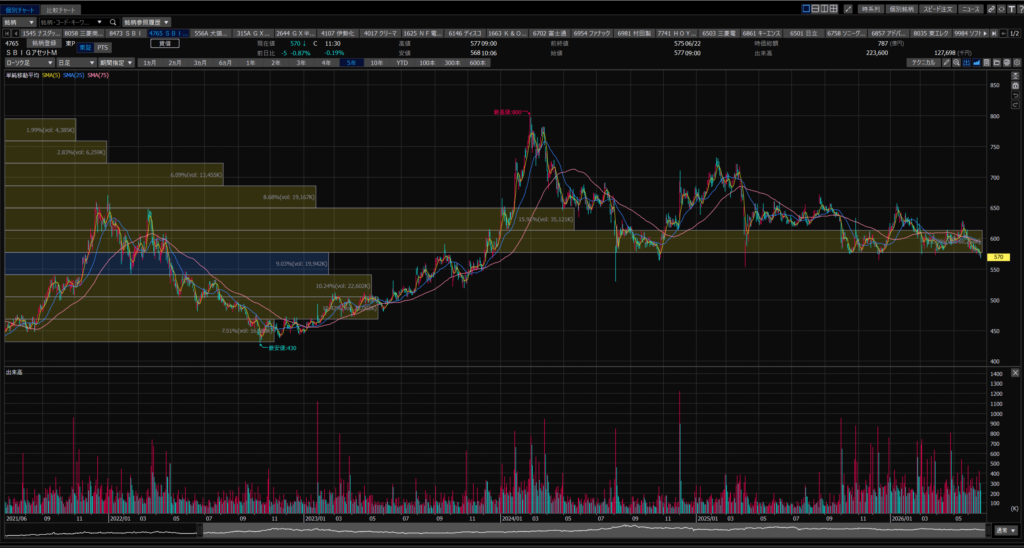The width and height of the screenshot is (1024, 548).
Task: Open the 期間指定 dropdown
Action: 116,63
